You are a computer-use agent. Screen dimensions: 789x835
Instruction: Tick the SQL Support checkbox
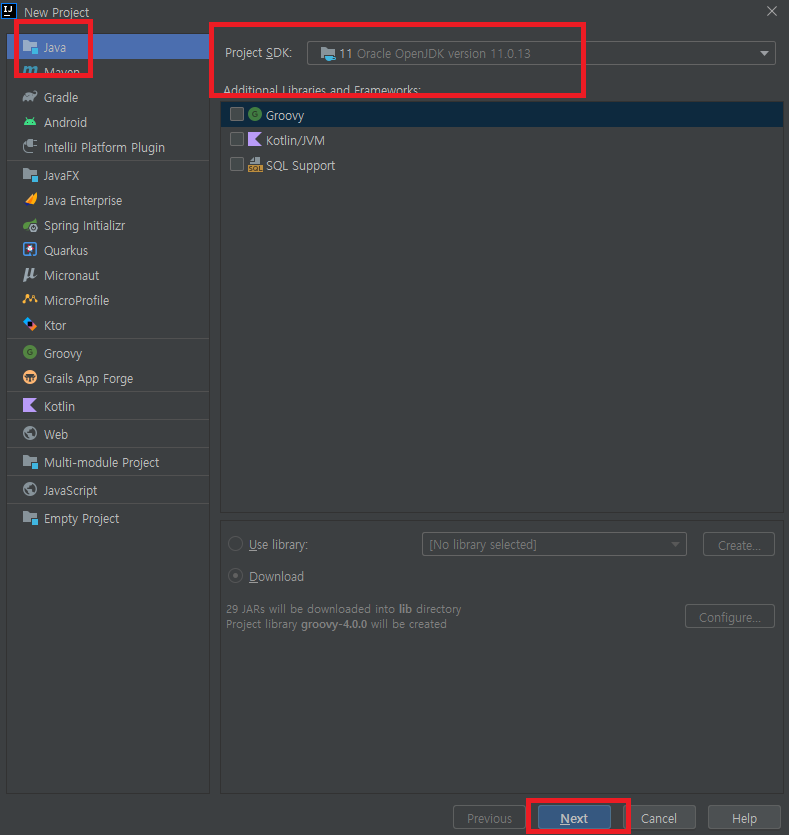237,165
